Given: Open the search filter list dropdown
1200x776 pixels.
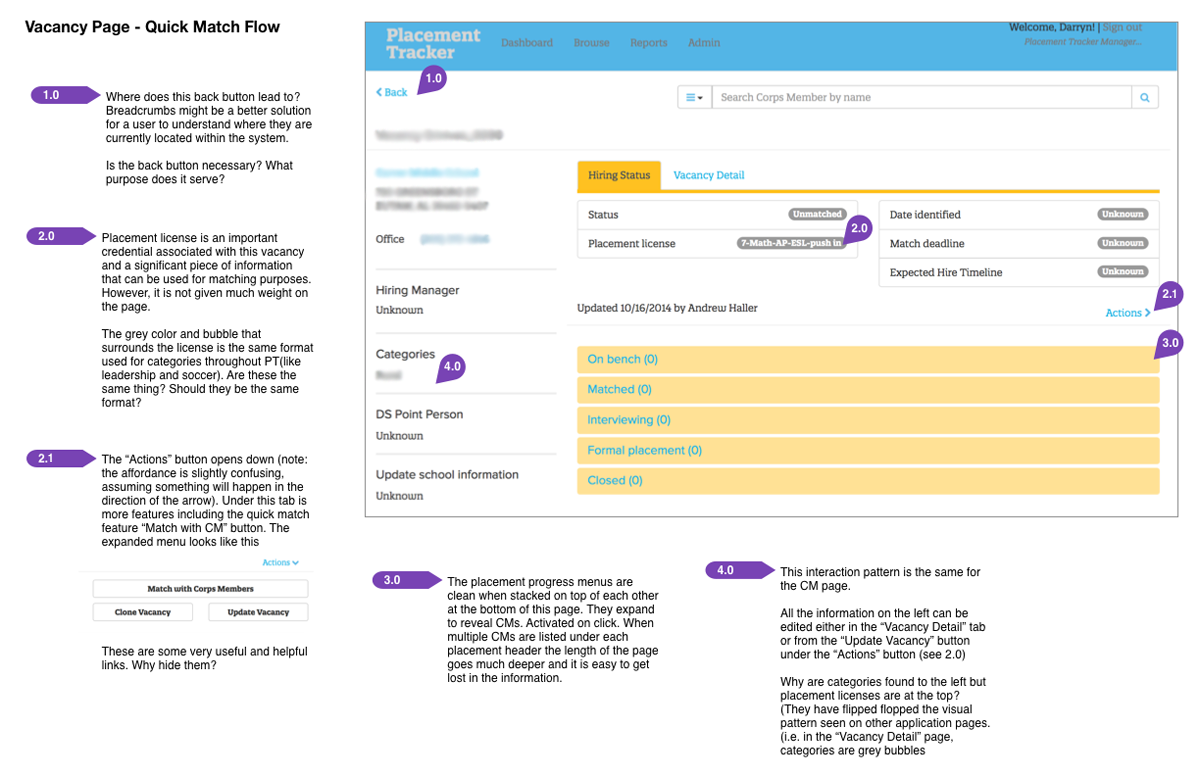Looking at the screenshot, I should pyautogui.click(x=693, y=97).
